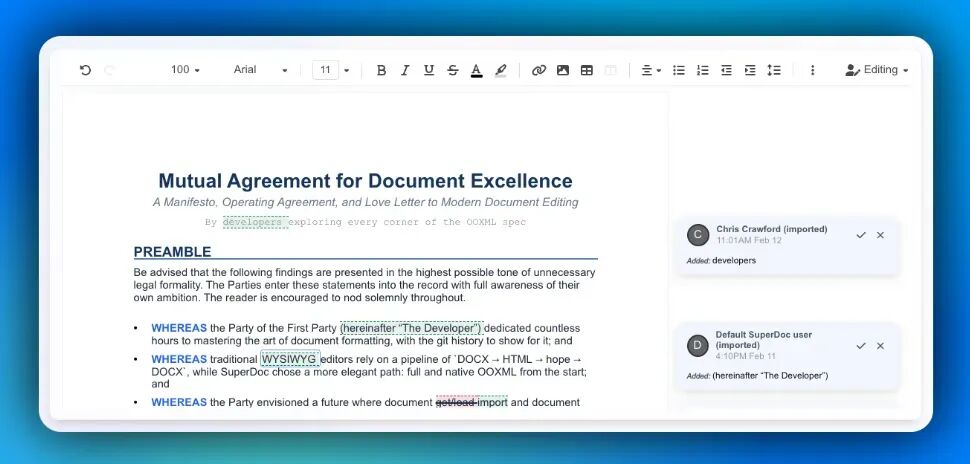Click the timestamp 11:01AM Feb 12
This screenshot has width=970, height=464.
click(749, 240)
